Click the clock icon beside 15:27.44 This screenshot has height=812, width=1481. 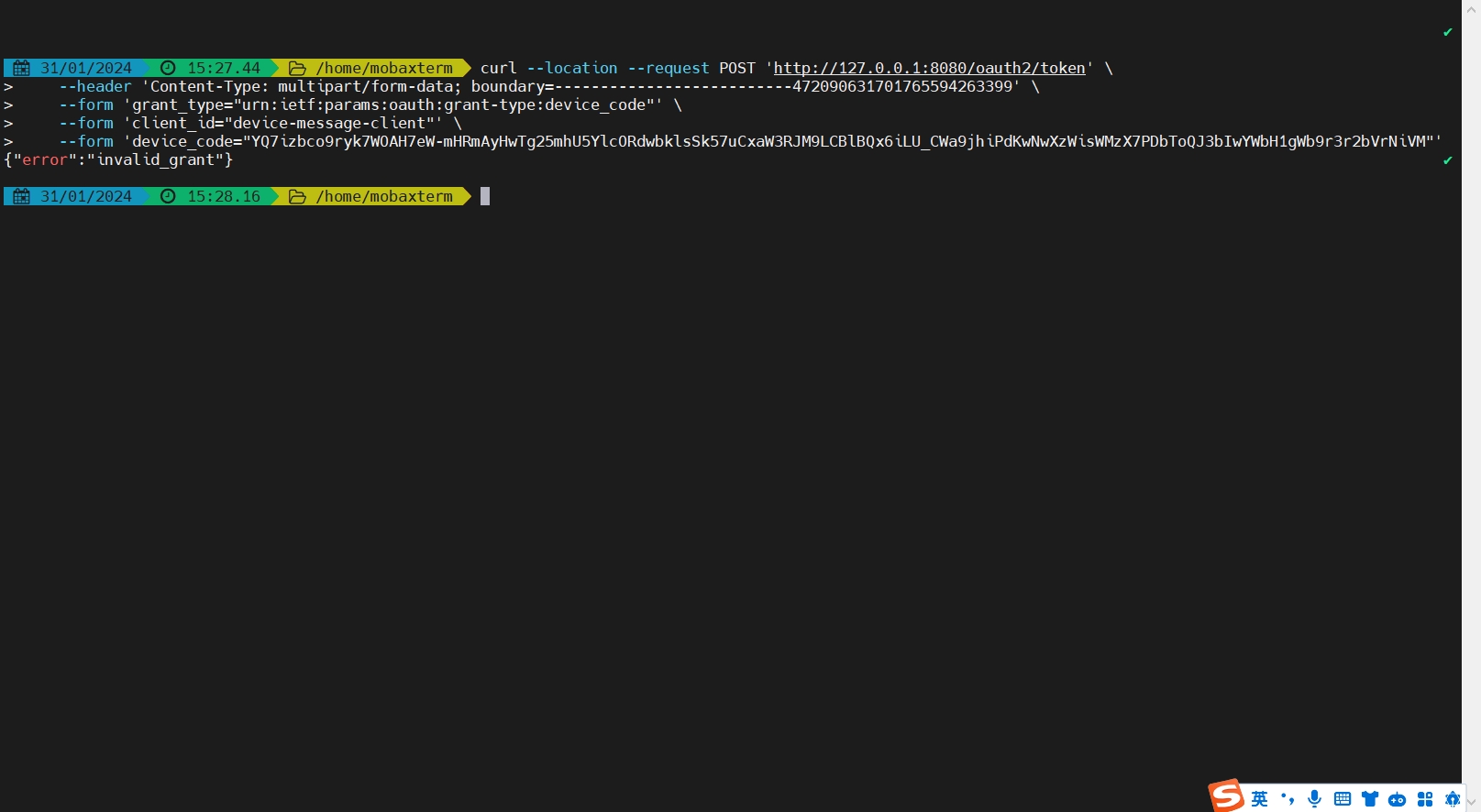(168, 68)
